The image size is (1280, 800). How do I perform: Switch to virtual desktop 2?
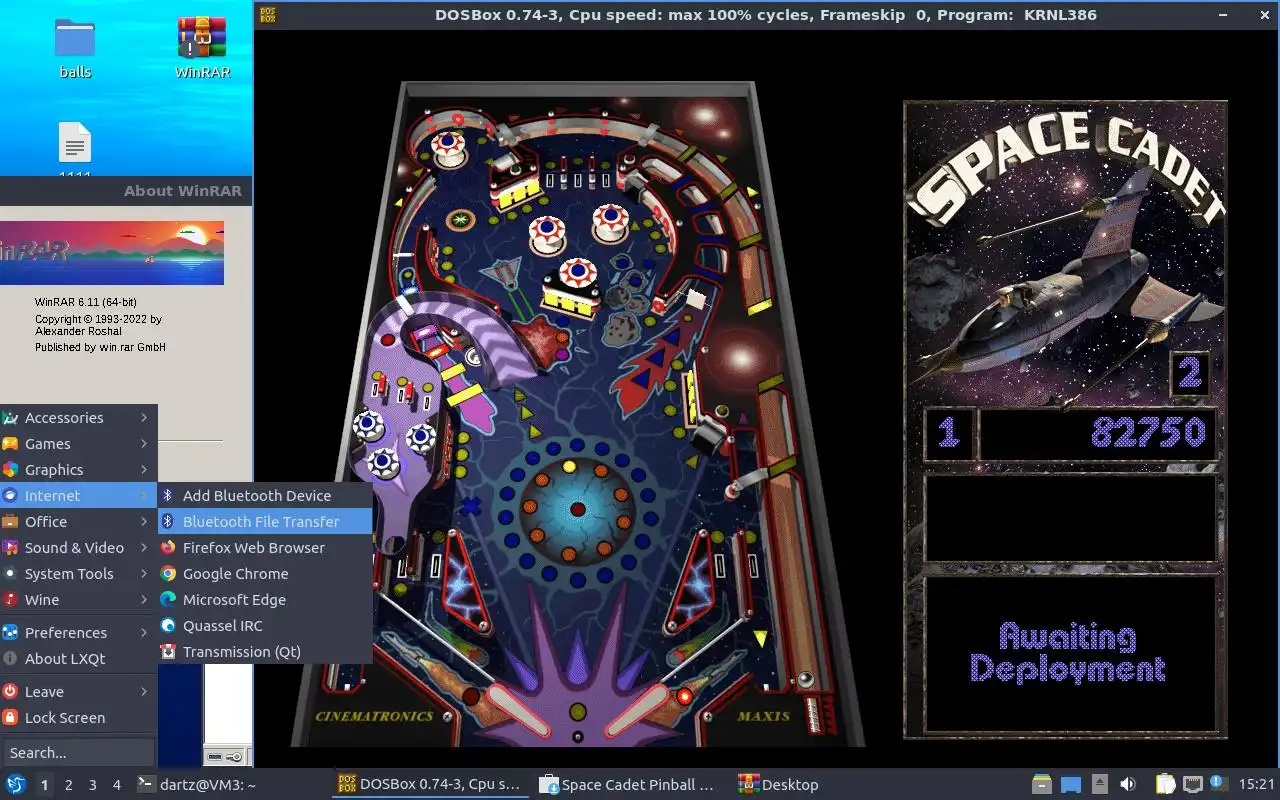click(x=68, y=785)
